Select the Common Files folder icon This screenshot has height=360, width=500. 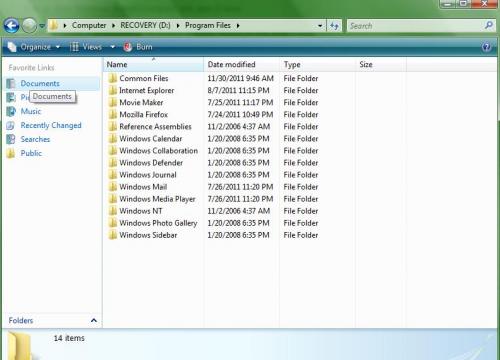point(113,78)
